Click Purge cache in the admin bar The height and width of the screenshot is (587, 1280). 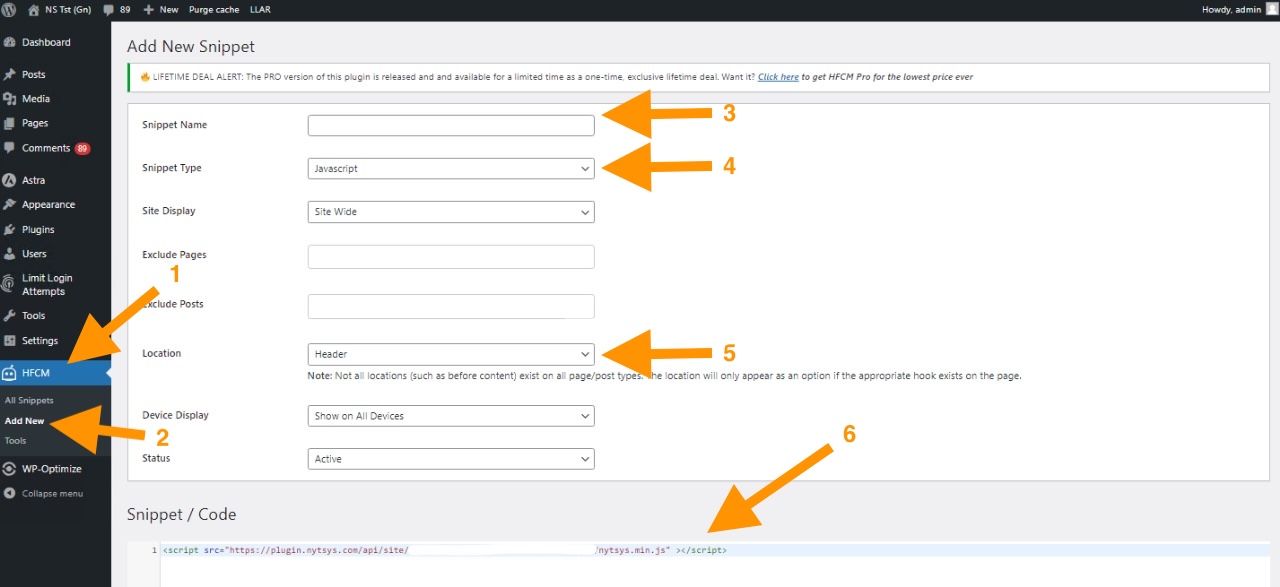pyautogui.click(x=211, y=9)
